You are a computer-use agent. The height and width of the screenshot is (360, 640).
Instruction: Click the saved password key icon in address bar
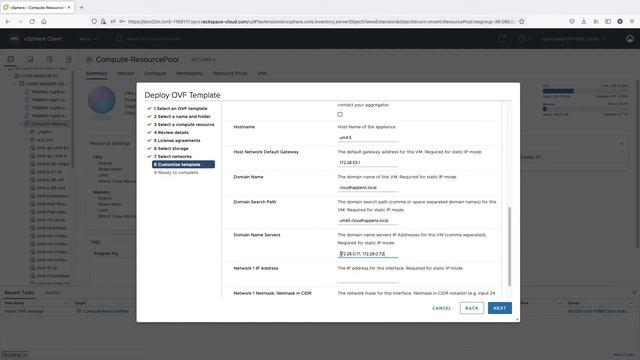[122, 21]
